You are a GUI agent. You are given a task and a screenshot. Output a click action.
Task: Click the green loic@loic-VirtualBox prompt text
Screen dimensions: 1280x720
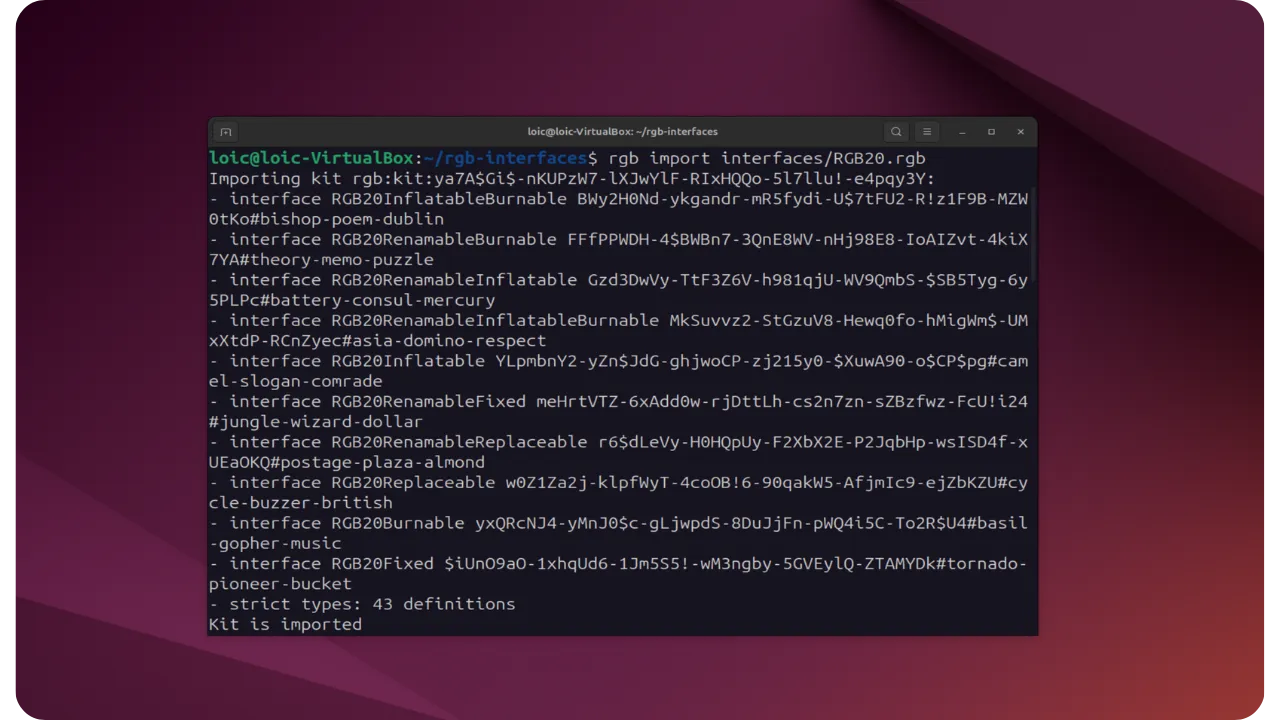310,158
